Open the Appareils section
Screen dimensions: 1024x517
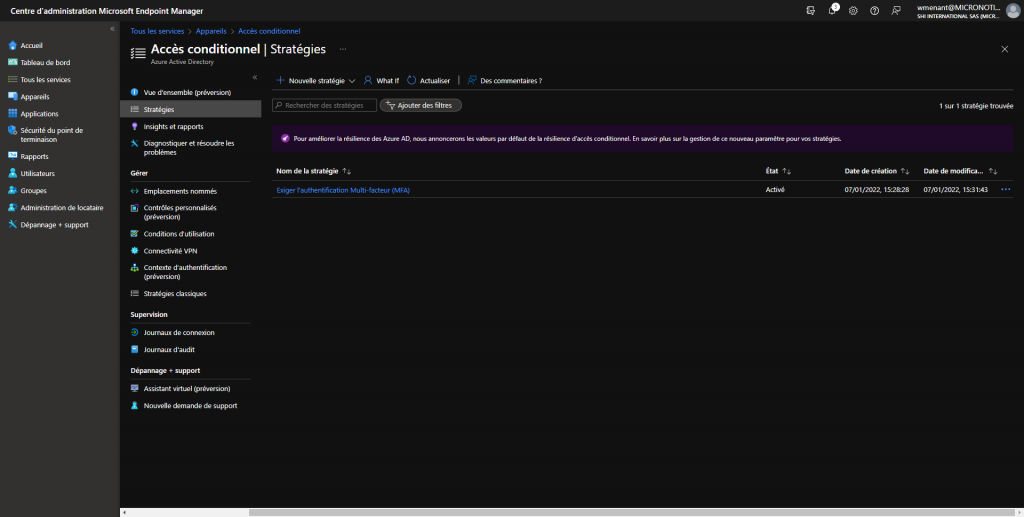click(x=35, y=97)
